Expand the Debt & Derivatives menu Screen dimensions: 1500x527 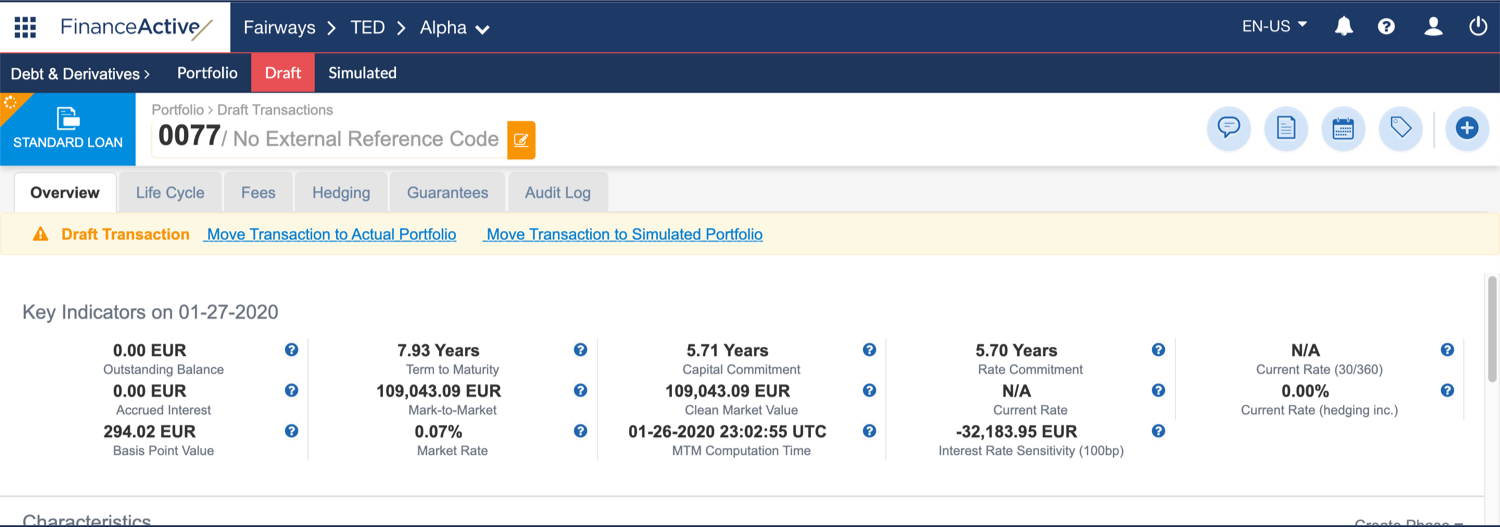click(80, 73)
